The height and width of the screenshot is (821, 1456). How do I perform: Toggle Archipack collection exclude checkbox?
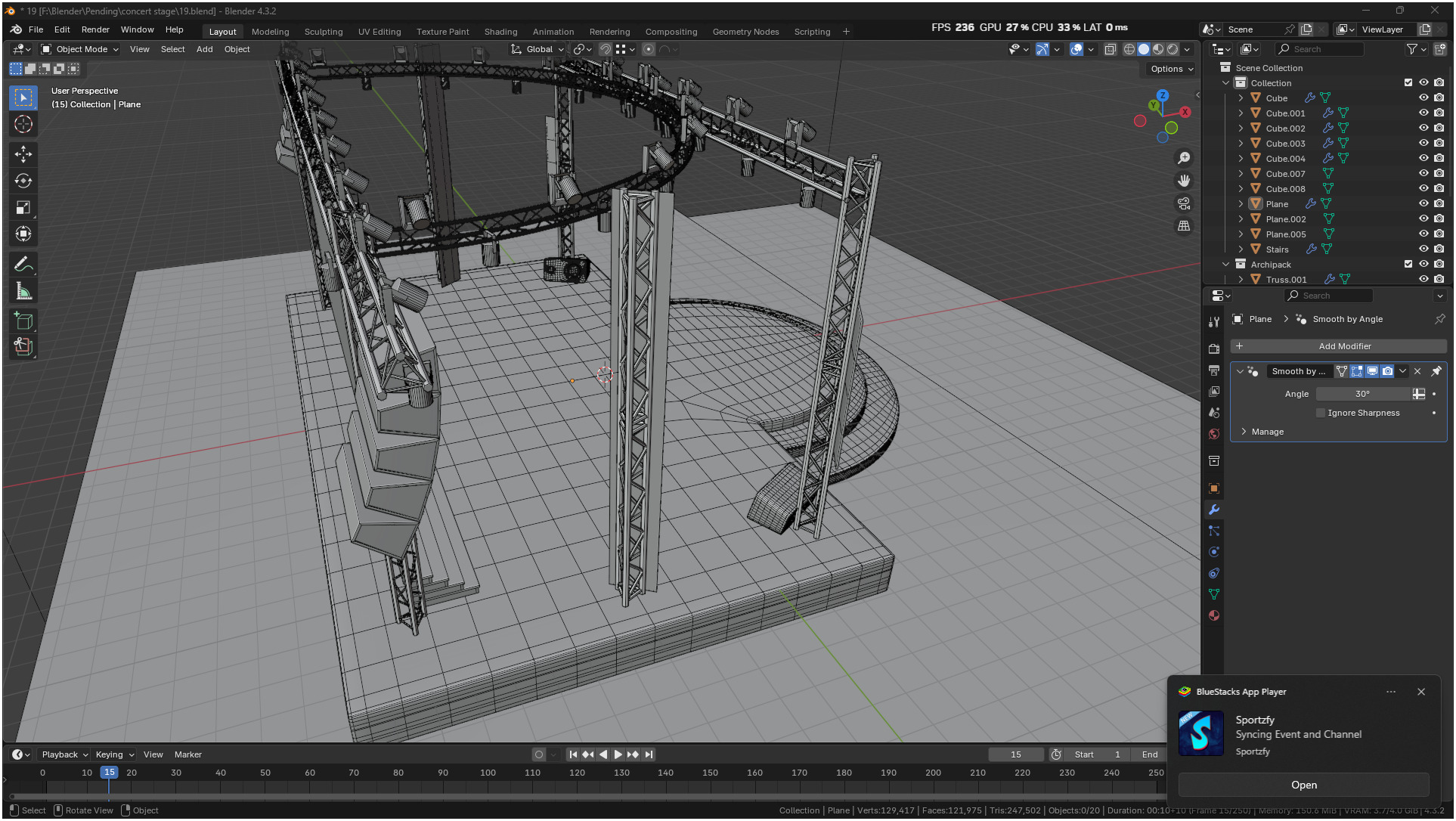tap(1408, 264)
